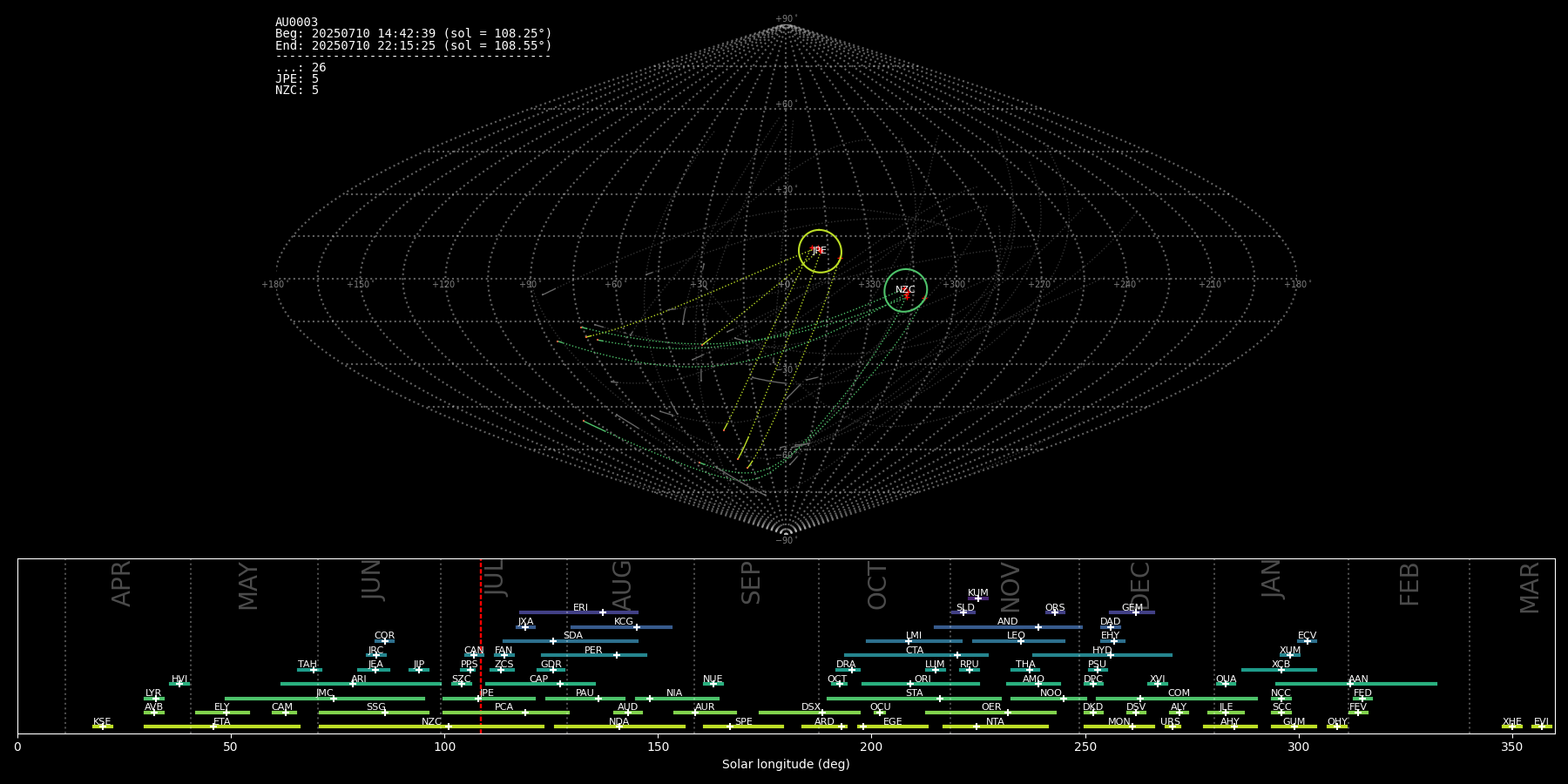1568x784 pixels.
Task: Click the JUL month label in timeline
Action: click(x=494, y=578)
